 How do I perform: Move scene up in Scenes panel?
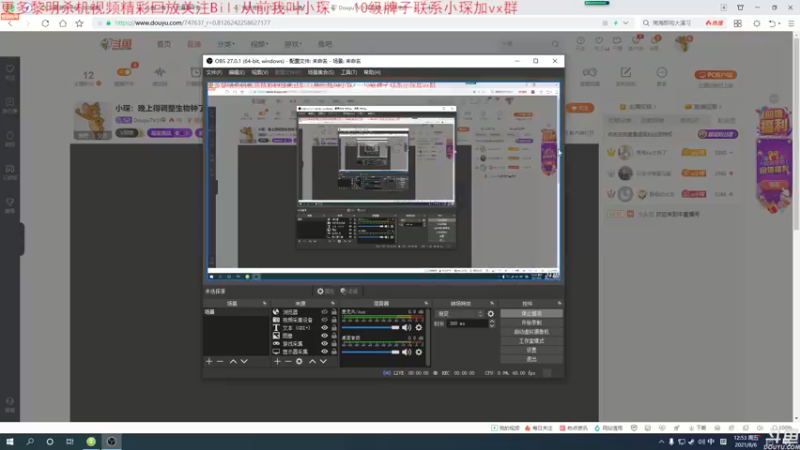(233, 361)
